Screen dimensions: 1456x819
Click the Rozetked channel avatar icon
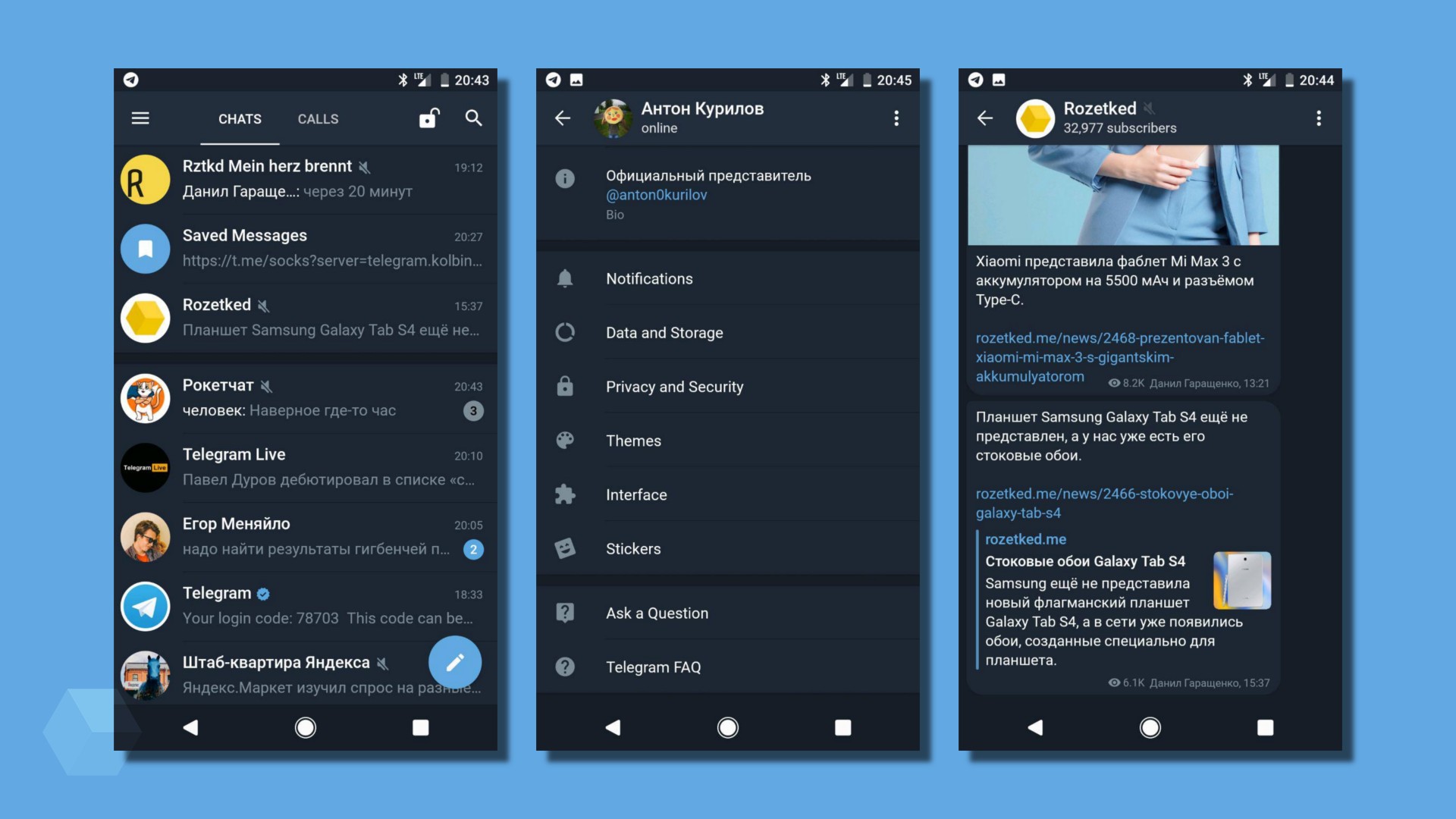point(1036,117)
